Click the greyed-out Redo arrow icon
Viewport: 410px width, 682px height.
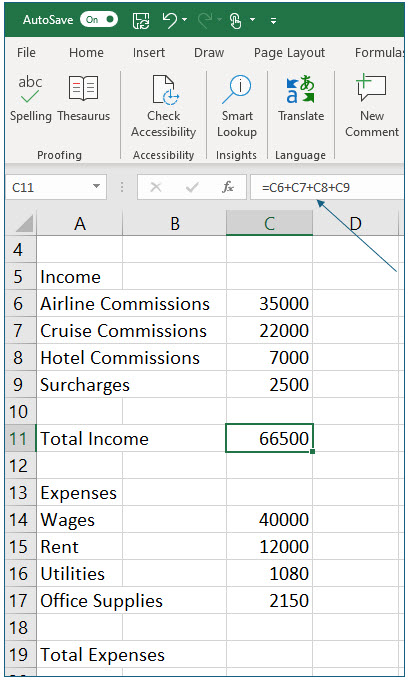(x=205, y=20)
